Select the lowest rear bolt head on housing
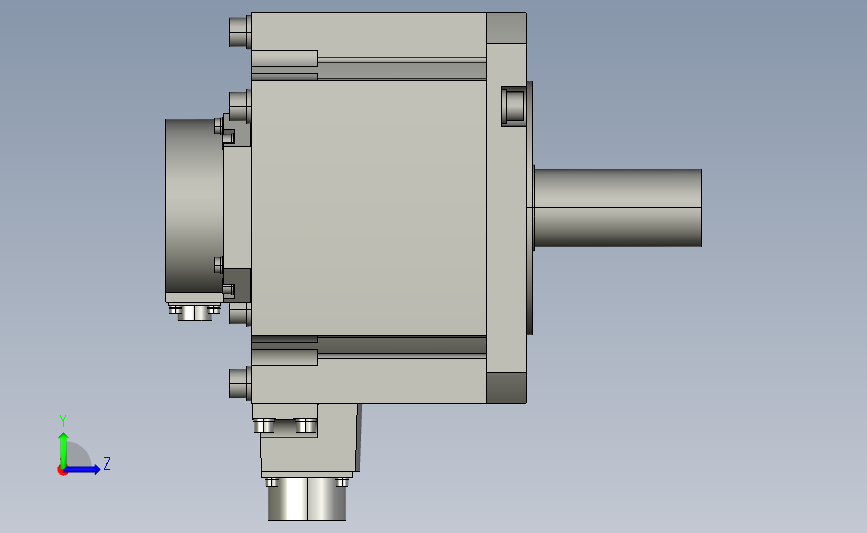This screenshot has height=533, width=867. click(x=240, y=383)
